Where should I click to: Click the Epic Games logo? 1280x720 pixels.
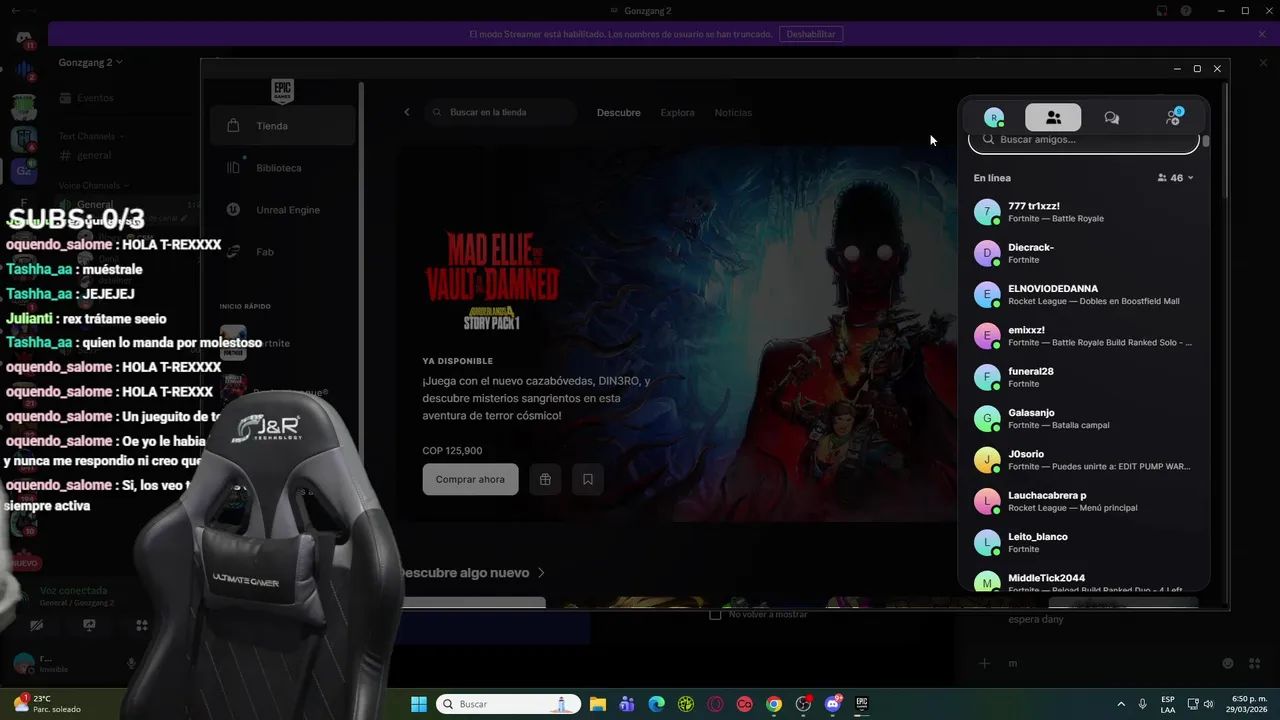[282, 91]
